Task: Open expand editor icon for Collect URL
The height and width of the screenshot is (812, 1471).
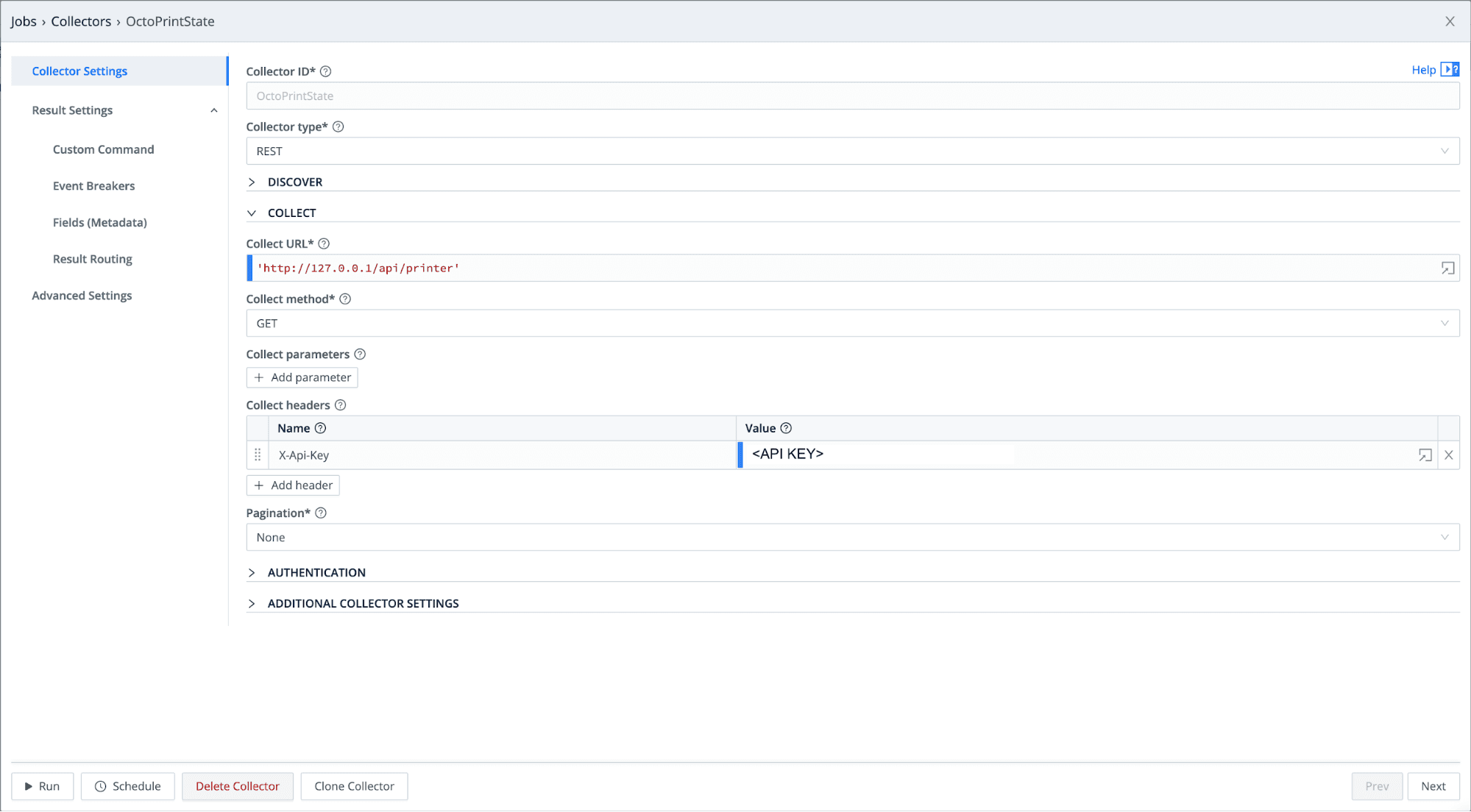Action: tap(1447, 268)
